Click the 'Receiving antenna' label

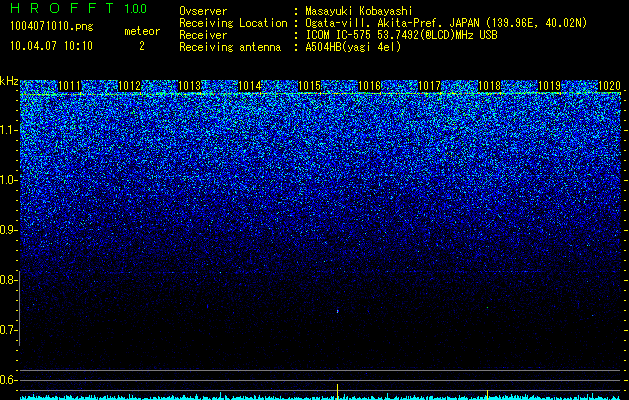230,47
